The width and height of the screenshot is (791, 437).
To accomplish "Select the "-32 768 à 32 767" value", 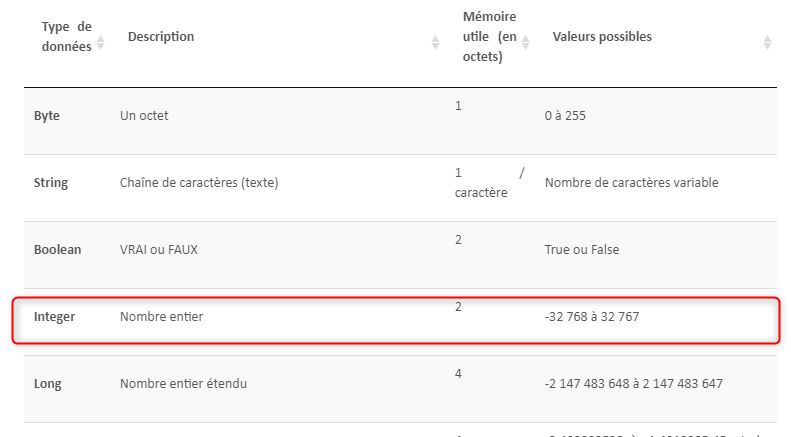I will coord(592,317).
